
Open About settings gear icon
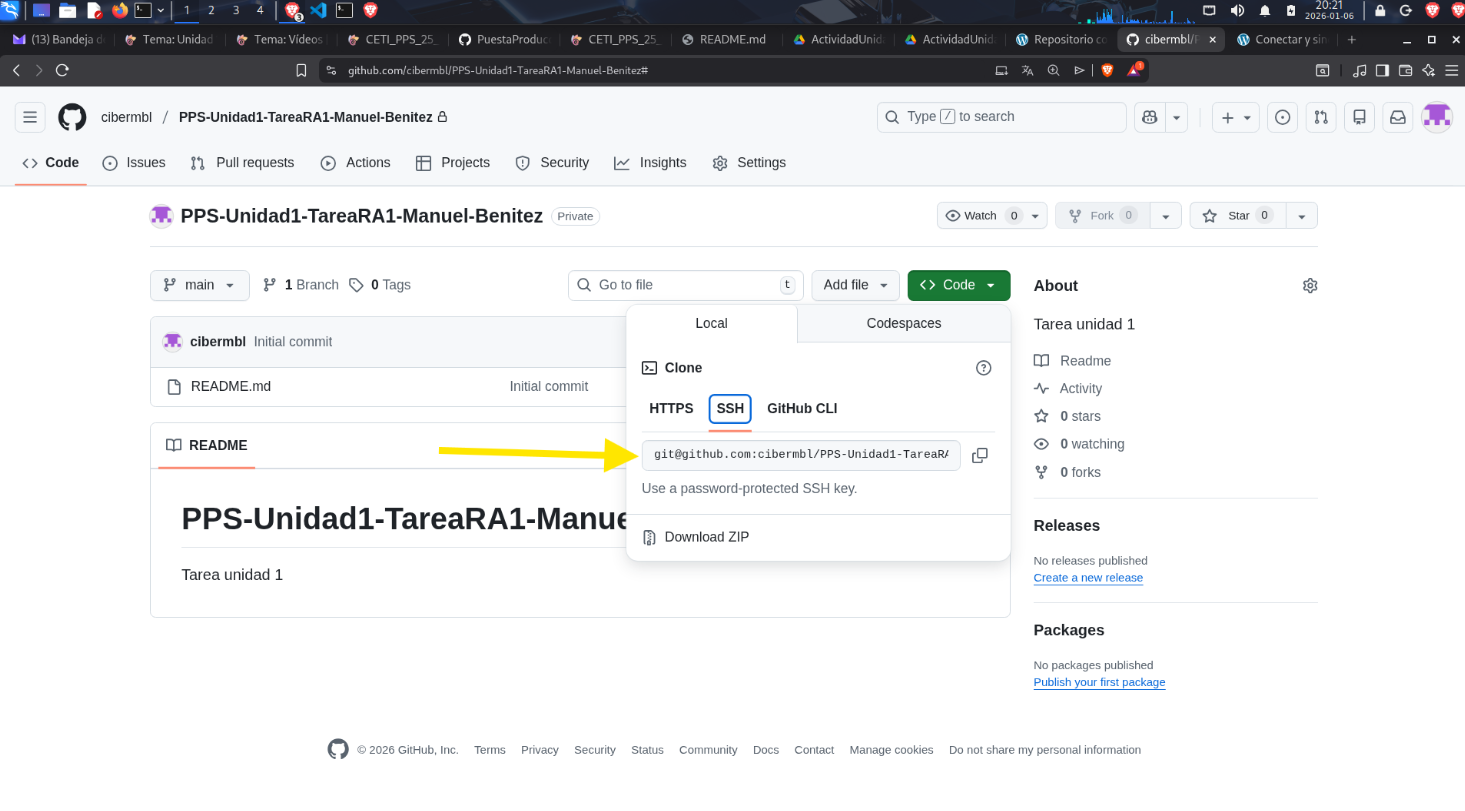pyautogui.click(x=1310, y=286)
